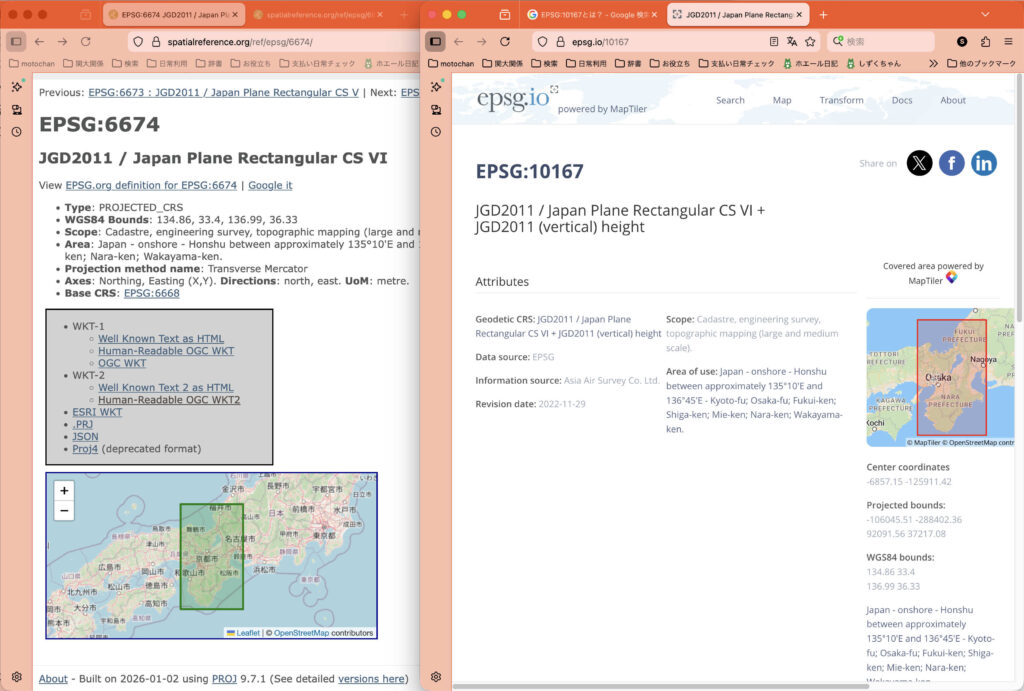
Task: Switch to the EPSG:10167 Google search tab
Action: 590,15
